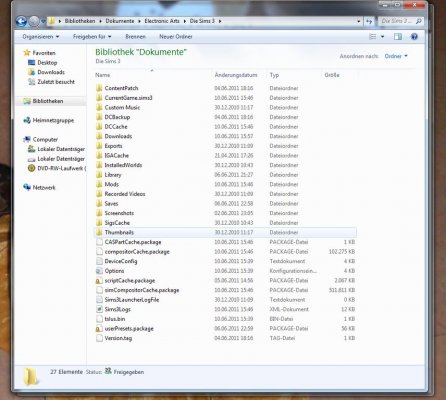Expand the arrow after 'Die Sims 3' breadcrumb
The width and height of the screenshot is (446, 400).
point(220,21)
